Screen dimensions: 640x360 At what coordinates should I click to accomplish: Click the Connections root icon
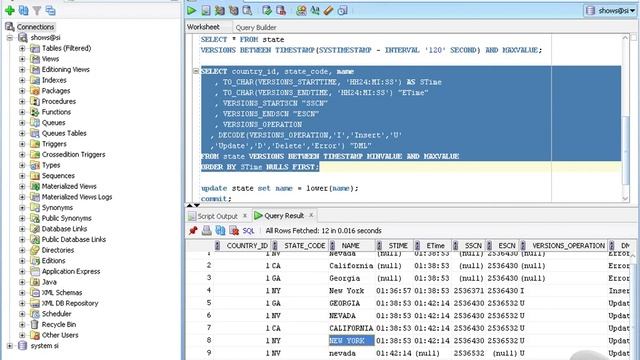pos(10,27)
